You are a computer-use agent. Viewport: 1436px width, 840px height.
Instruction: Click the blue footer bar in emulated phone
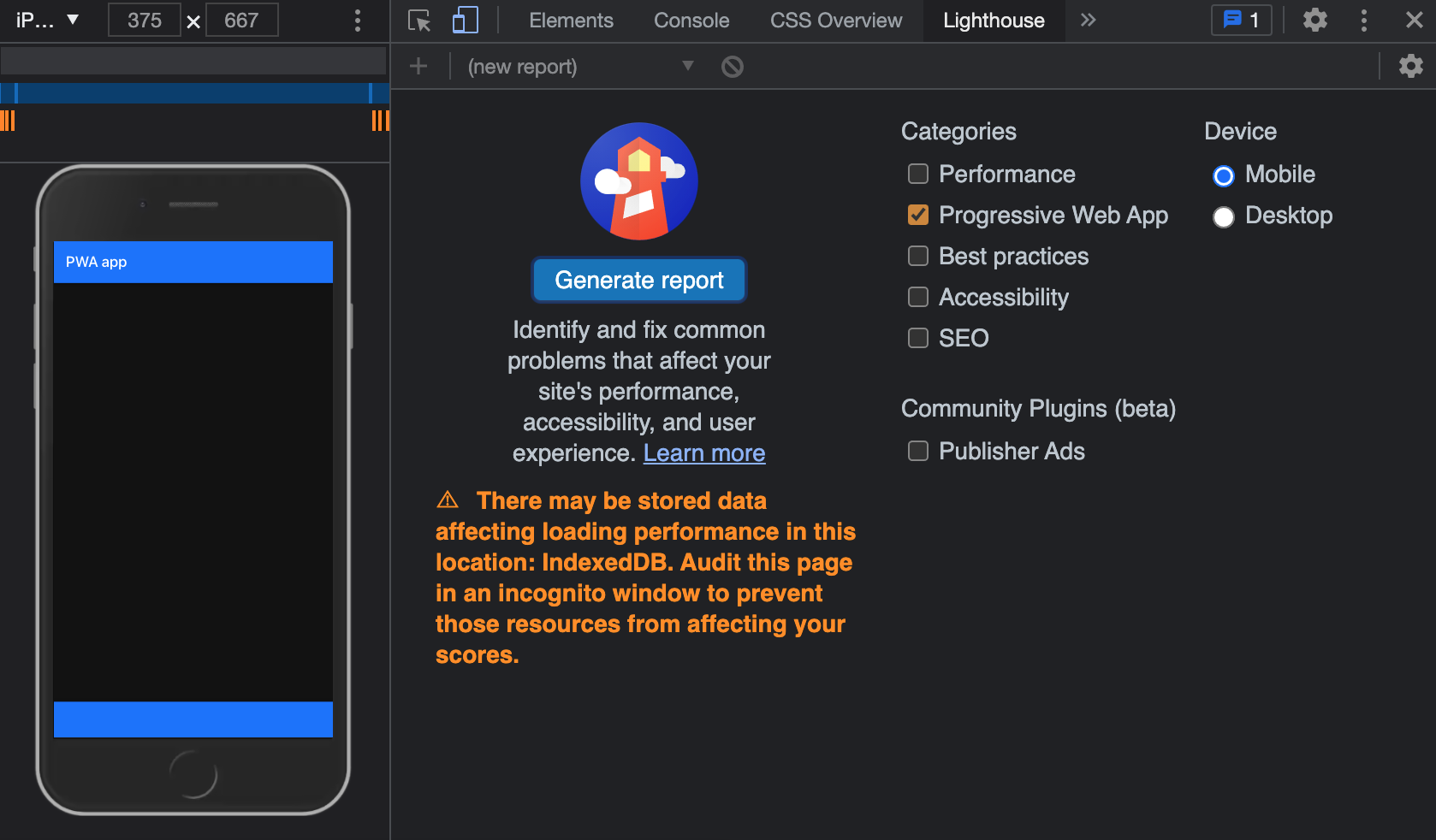tap(193, 719)
